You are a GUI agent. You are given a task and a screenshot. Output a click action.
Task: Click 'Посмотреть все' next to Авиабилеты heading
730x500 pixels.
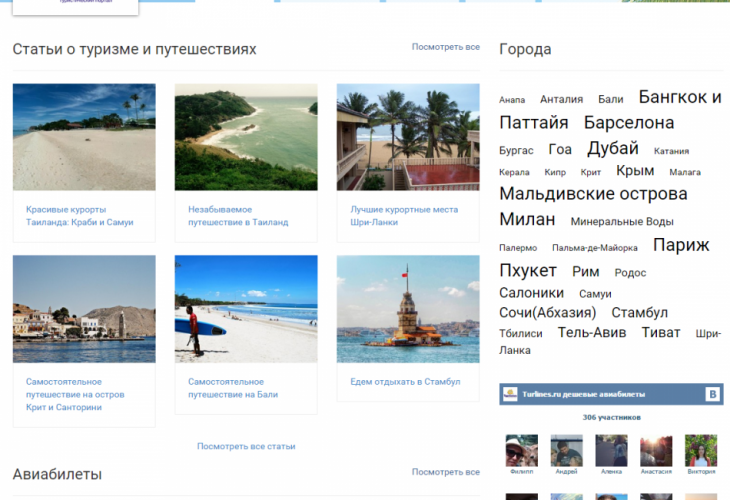click(445, 471)
